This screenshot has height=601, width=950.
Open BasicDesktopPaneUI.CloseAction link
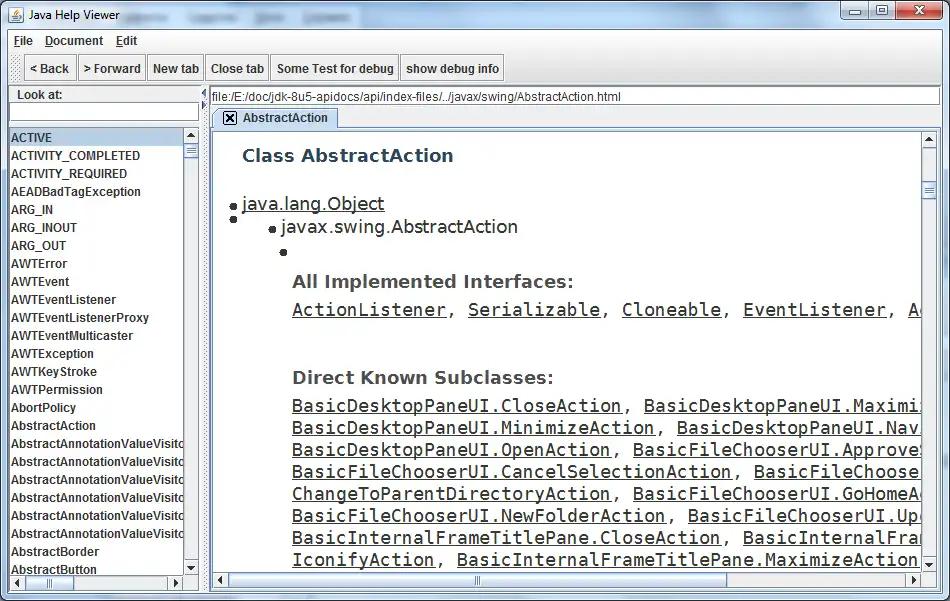[457, 406]
